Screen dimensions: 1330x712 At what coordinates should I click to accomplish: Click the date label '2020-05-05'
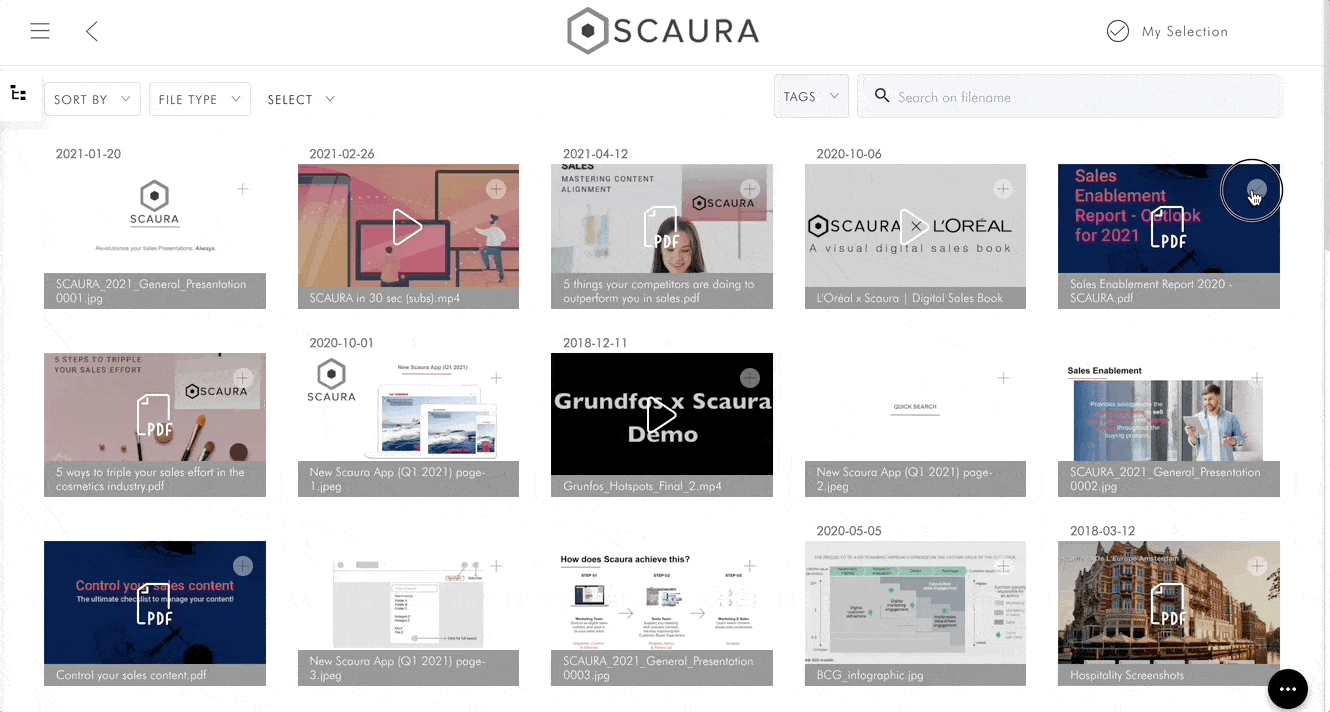849,531
